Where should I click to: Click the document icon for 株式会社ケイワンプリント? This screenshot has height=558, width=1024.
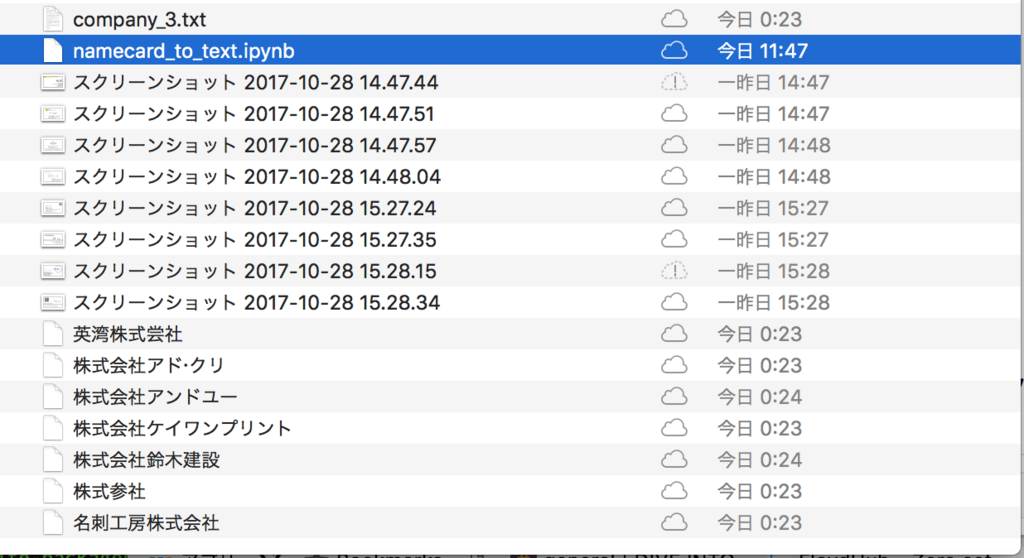point(53,428)
